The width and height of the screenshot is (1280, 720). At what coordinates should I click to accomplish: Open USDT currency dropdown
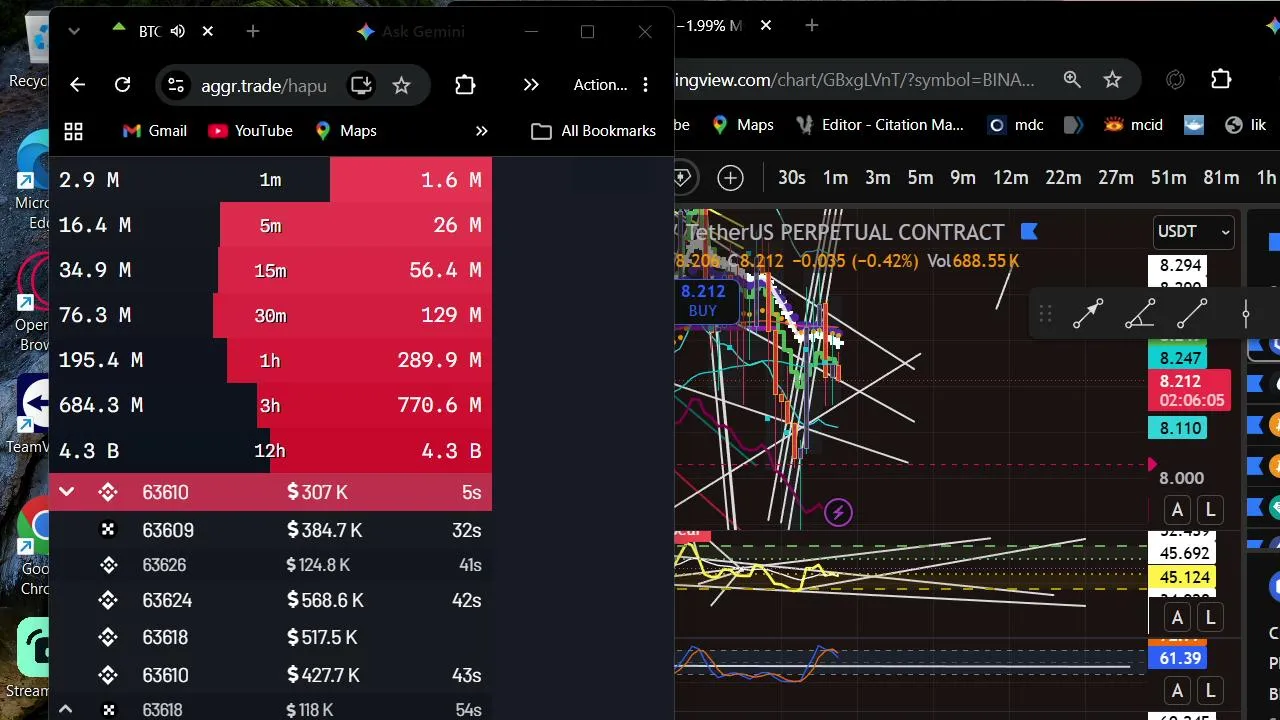[x=1193, y=232]
